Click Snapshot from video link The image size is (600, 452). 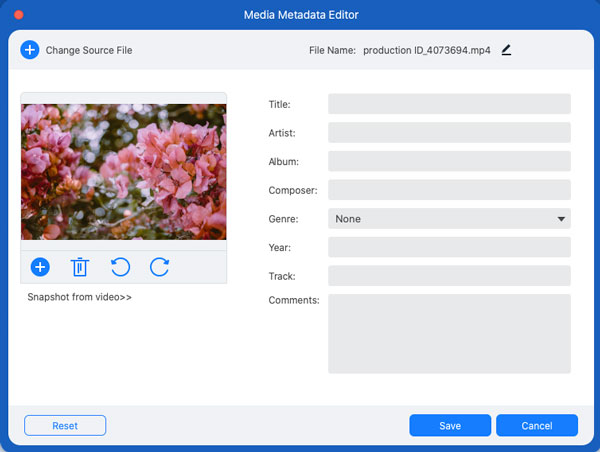80,297
